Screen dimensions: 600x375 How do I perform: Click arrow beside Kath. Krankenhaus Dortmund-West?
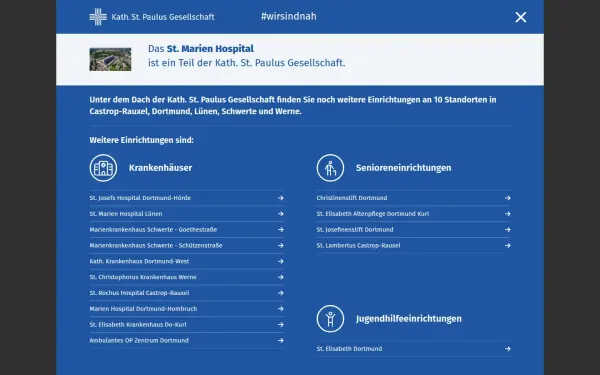pyautogui.click(x=280, y=261)
